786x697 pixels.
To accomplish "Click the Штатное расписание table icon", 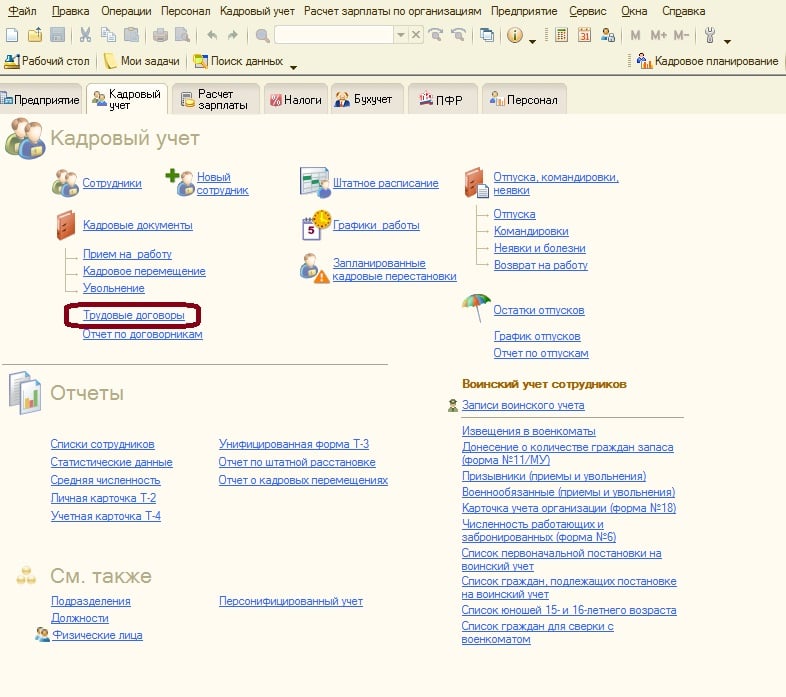I will coord(314,183).
